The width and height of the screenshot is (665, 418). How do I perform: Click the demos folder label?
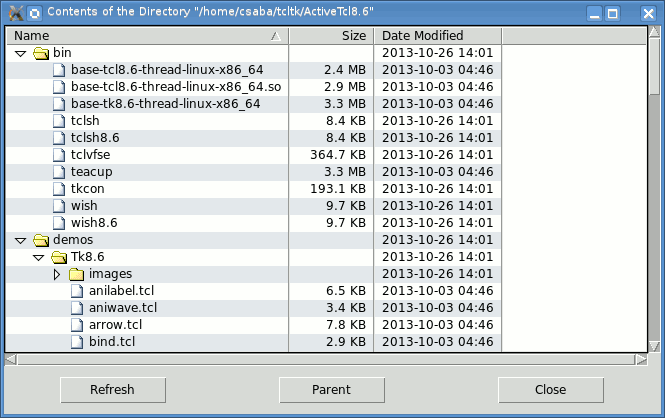73,240
